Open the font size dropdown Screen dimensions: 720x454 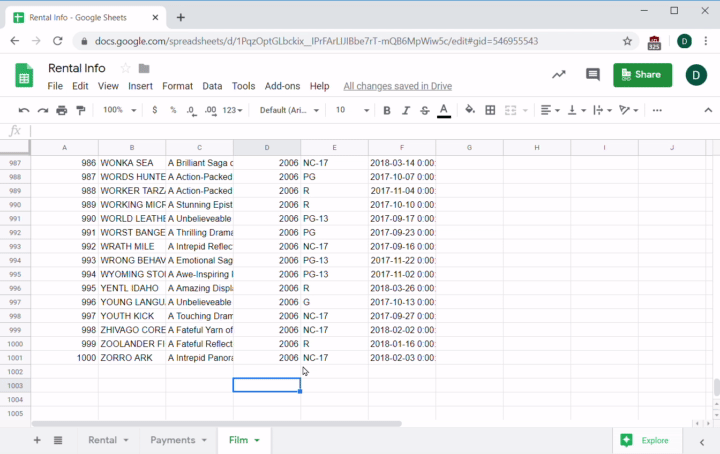[350, 110]
